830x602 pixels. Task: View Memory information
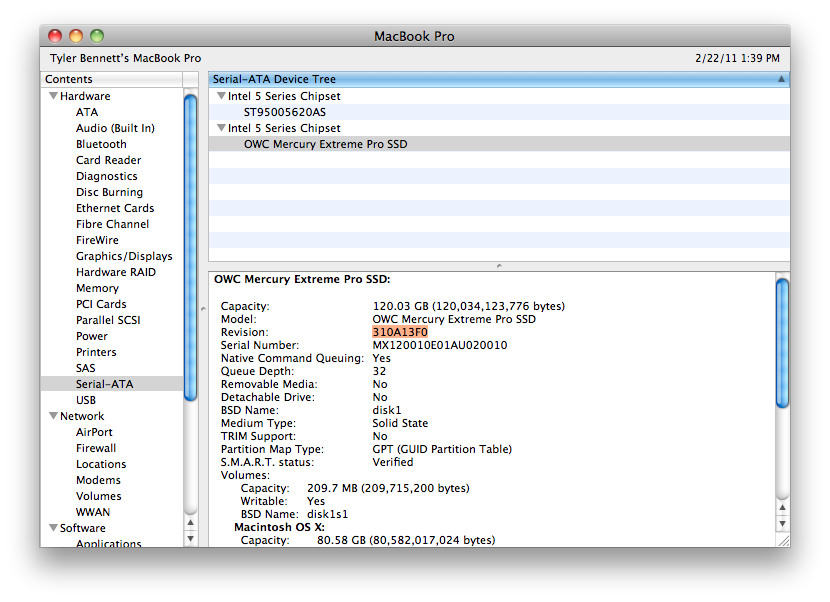coord(97,288)
